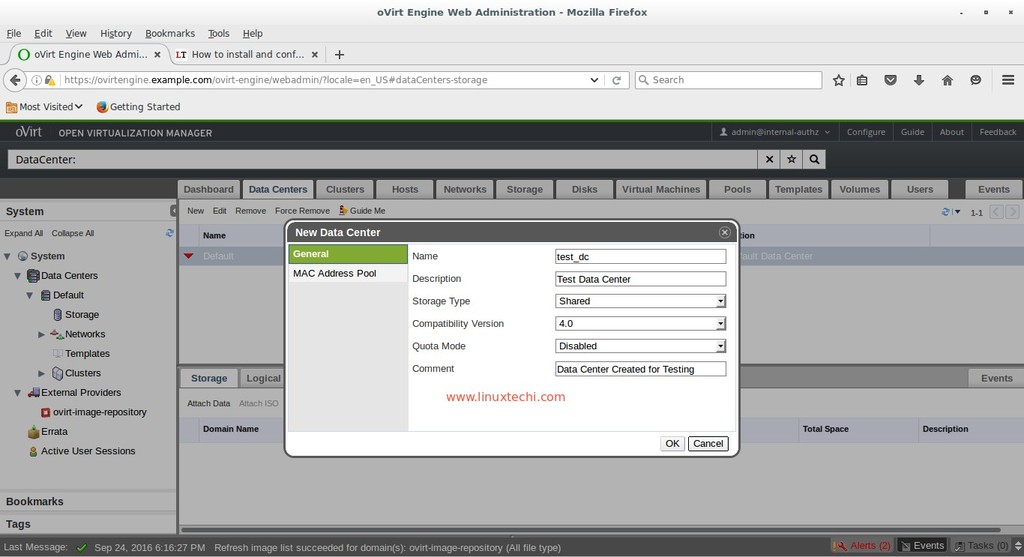1024x557 pixels.
Task: Open the Bookmarks menu
Action: point(170,33)
